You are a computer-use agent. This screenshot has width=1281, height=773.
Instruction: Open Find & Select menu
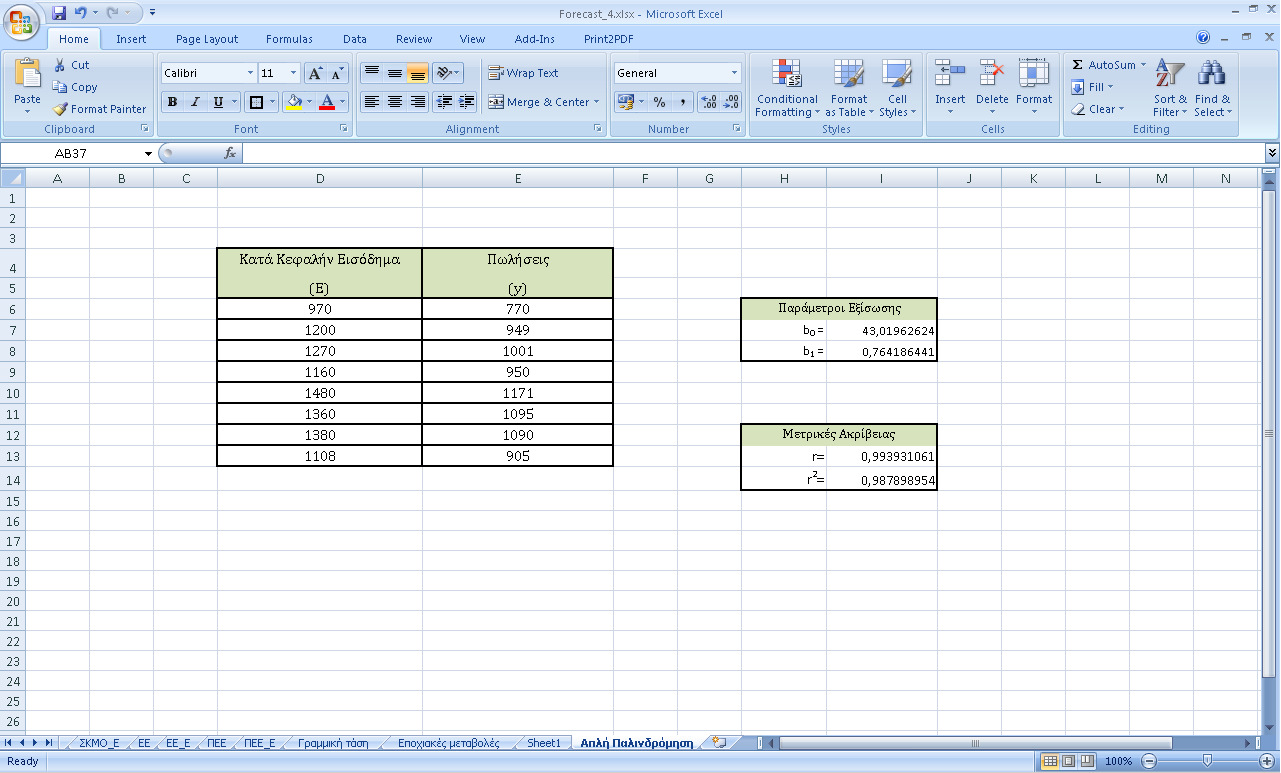click(1212, 88)
